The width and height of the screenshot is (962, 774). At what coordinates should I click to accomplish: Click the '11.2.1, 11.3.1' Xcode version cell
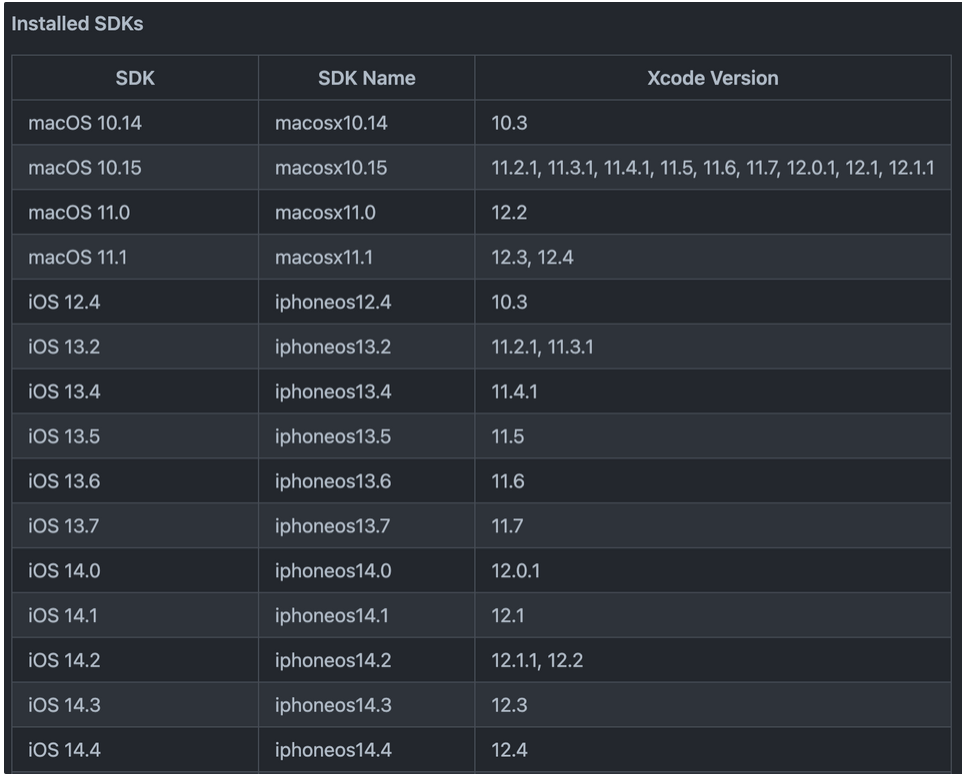point(712,347)
